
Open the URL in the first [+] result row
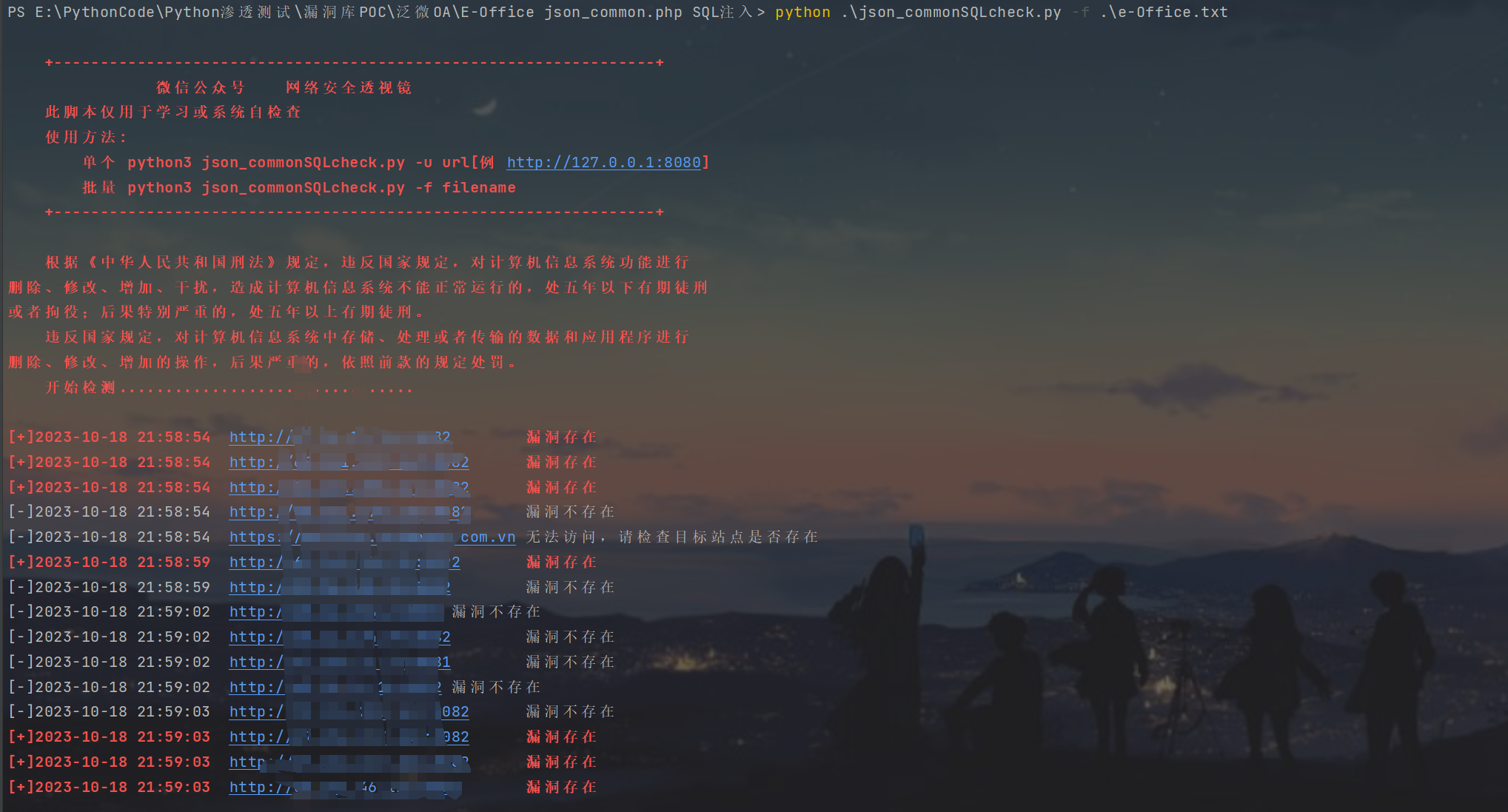[259, 437]
